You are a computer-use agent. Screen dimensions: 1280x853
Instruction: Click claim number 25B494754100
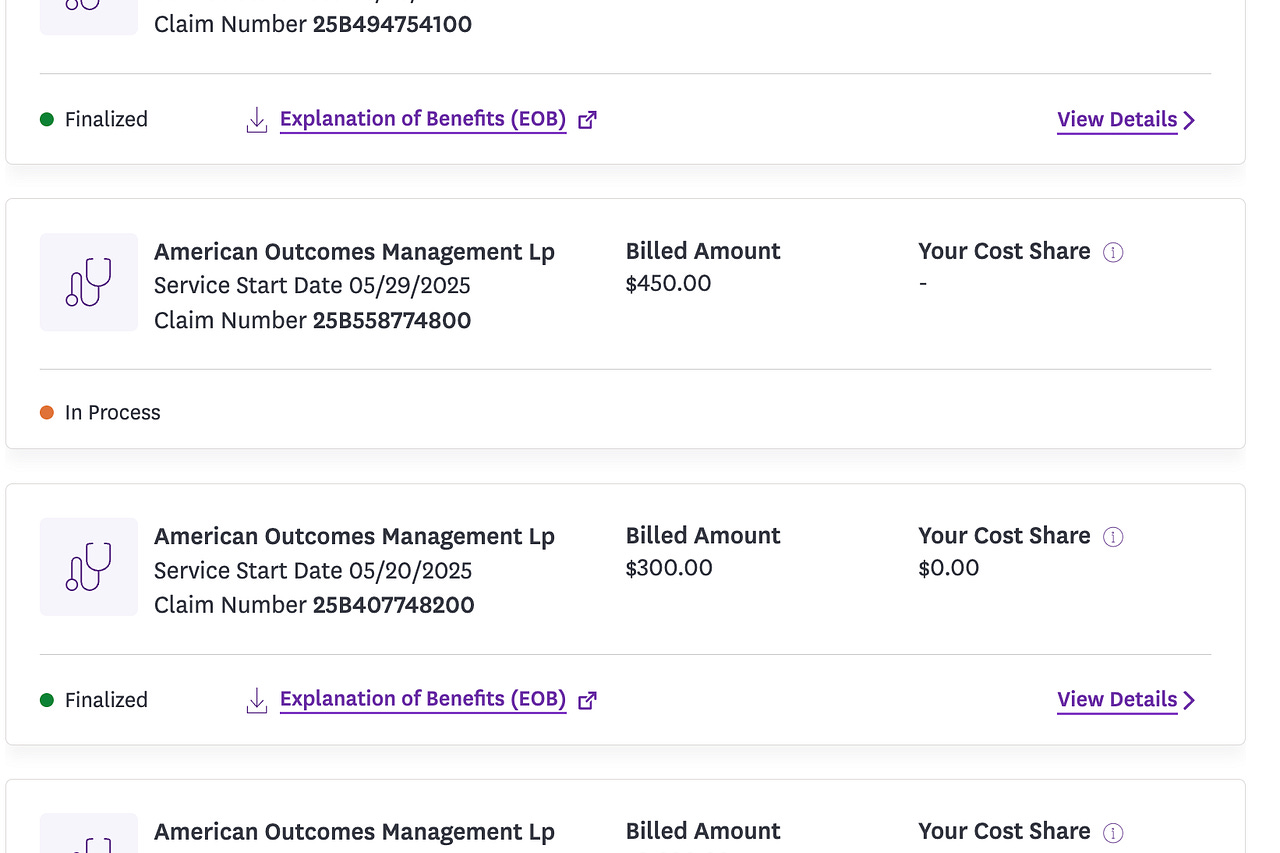click(392, 24)
